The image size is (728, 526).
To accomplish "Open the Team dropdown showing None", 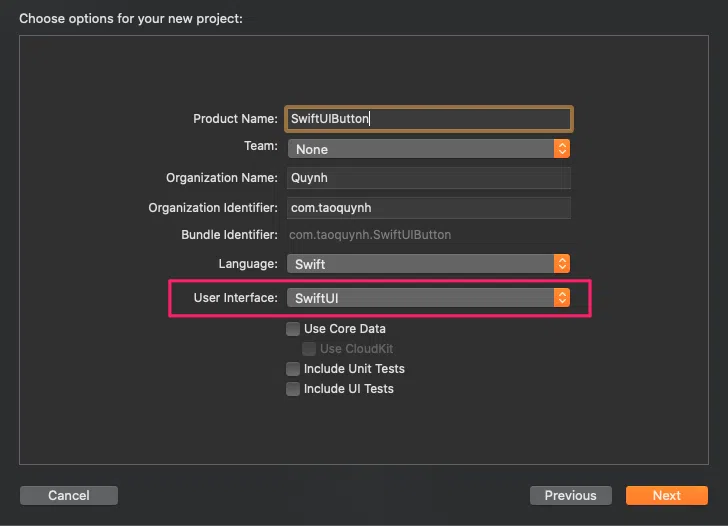I will point(429,149).
